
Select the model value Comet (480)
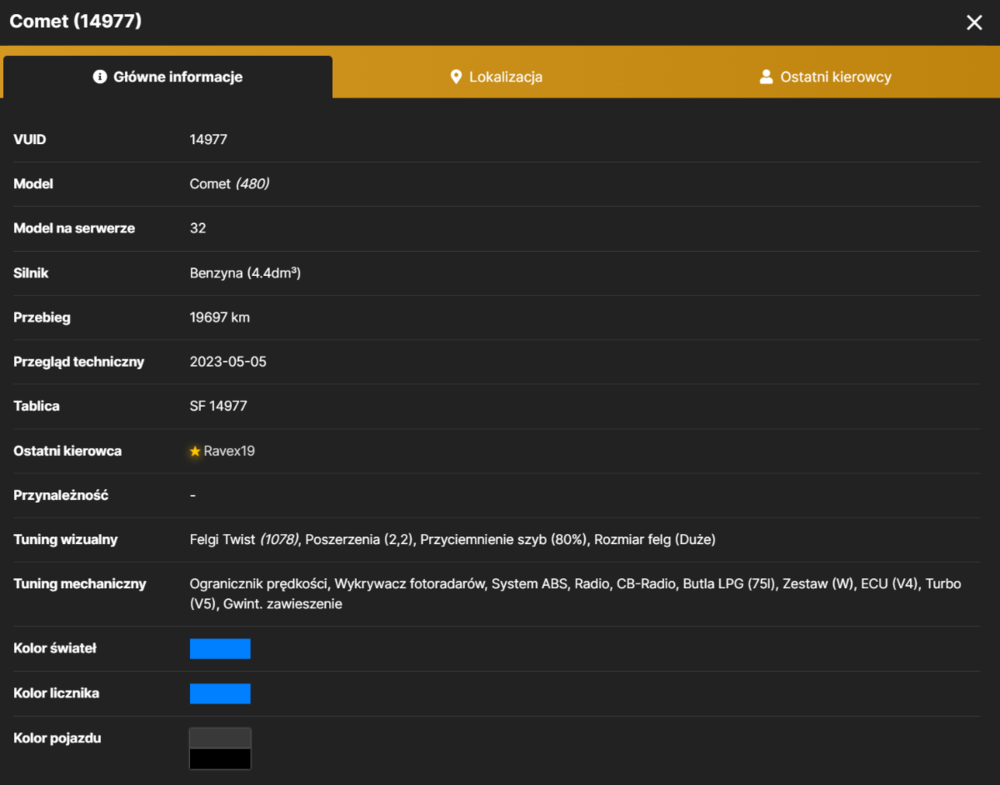(x=230, y=184)
